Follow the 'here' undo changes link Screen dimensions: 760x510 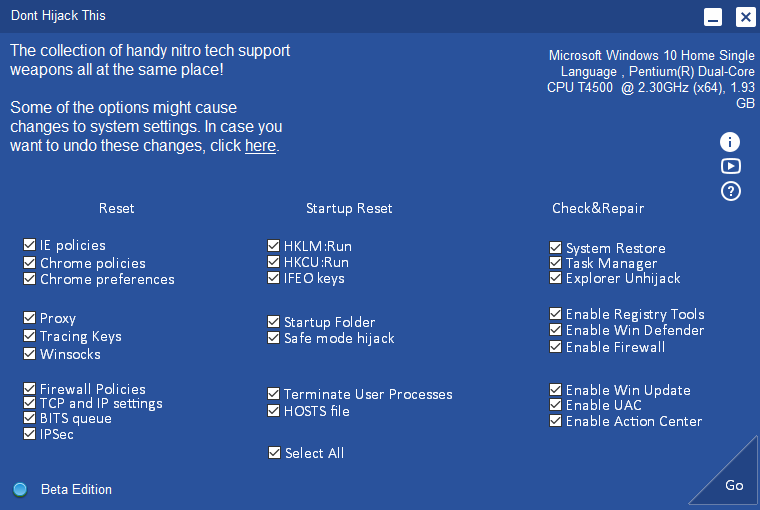pos(260,145)
